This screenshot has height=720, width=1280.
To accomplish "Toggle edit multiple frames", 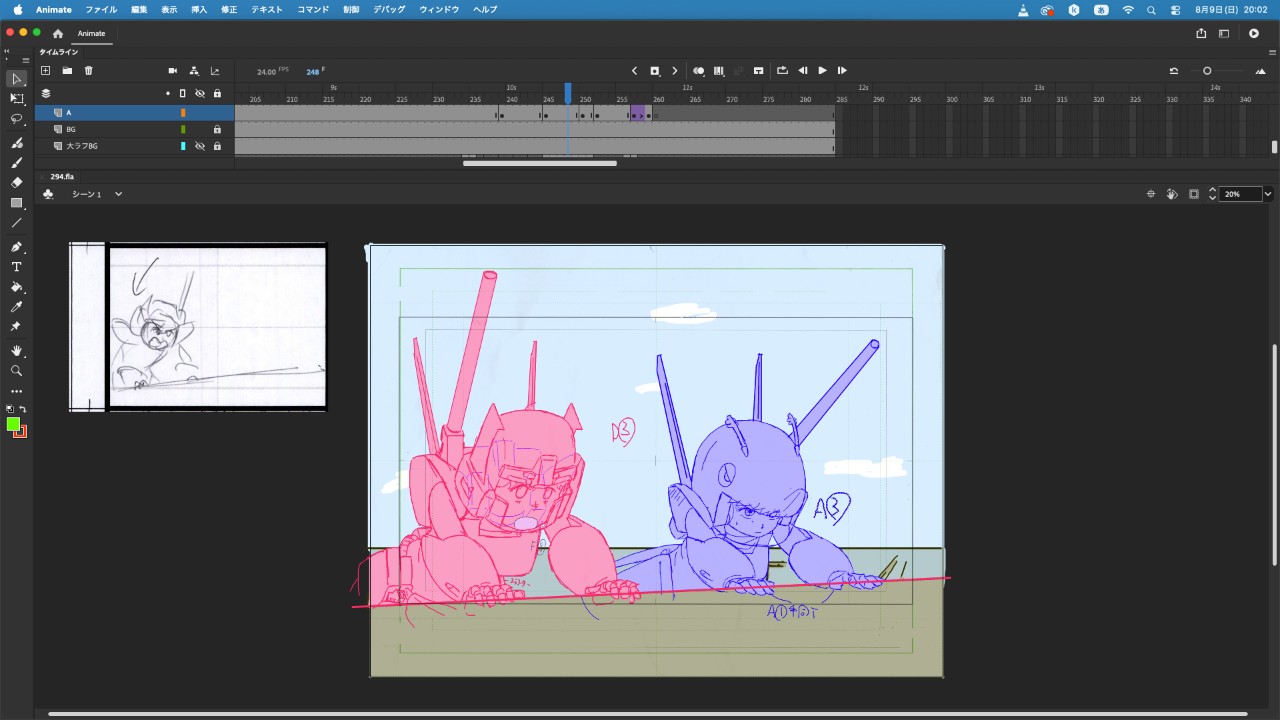I will point(719,71).
